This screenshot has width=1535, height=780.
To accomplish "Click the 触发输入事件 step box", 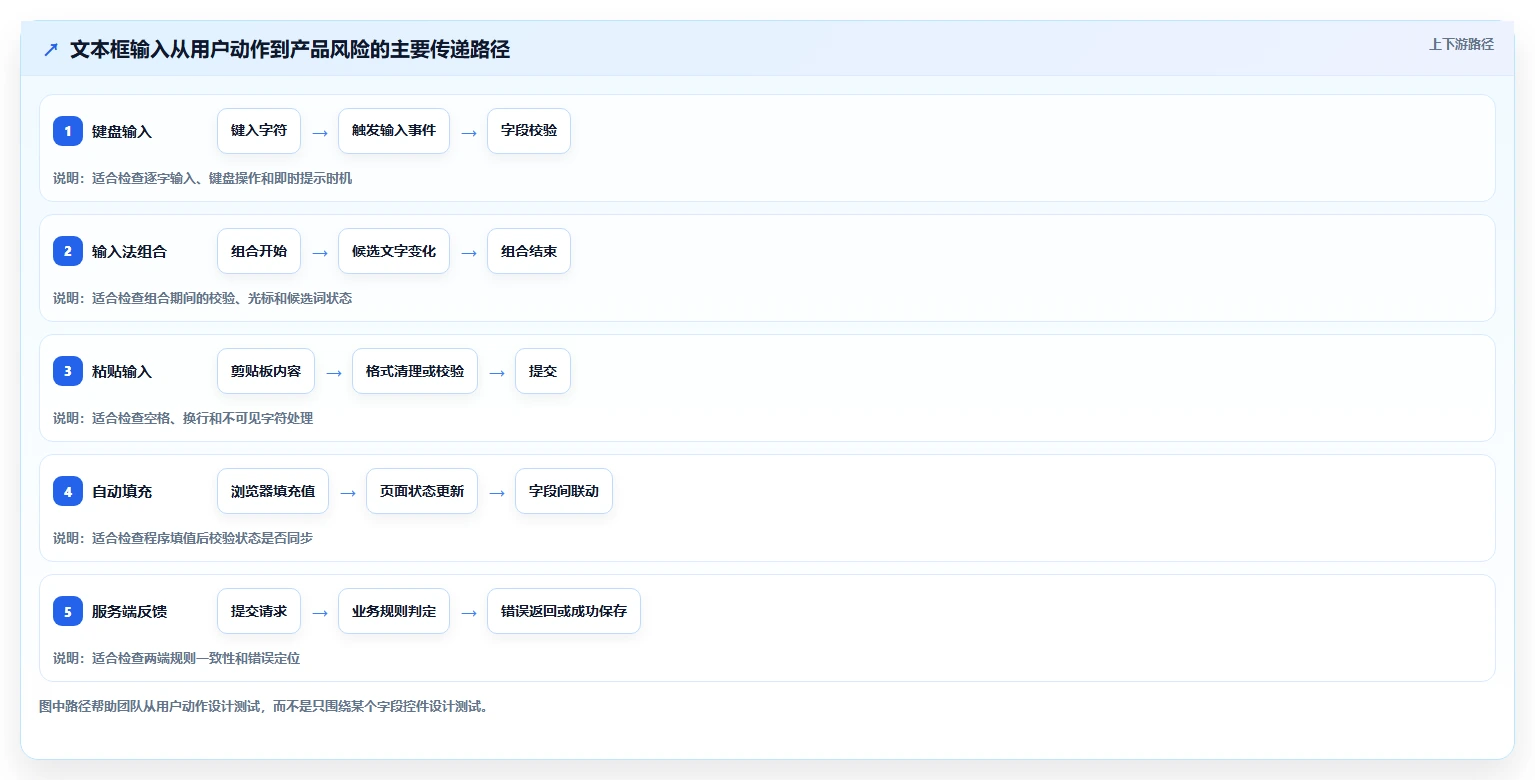I will point(394,131).
